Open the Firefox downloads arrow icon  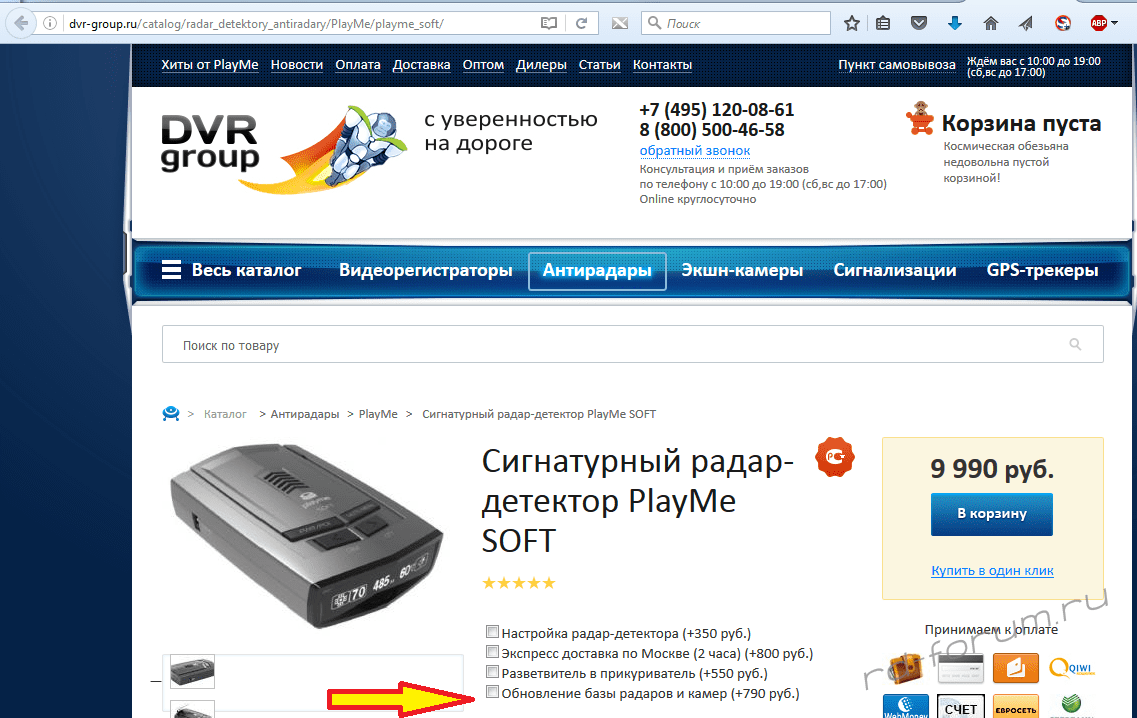pyautogui.click(x=954, y=22)
